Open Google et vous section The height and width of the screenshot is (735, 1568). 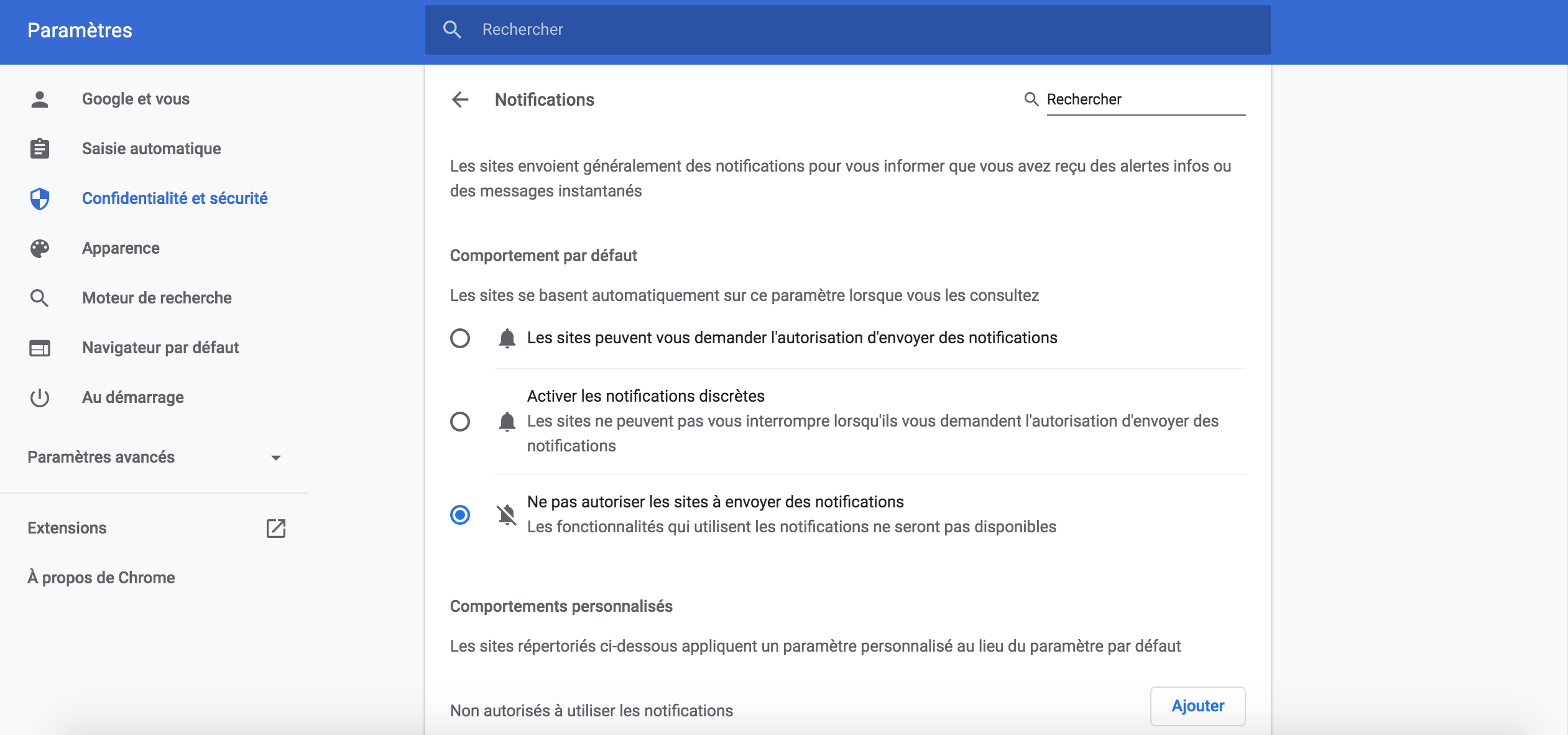click(x=136, y=99)
